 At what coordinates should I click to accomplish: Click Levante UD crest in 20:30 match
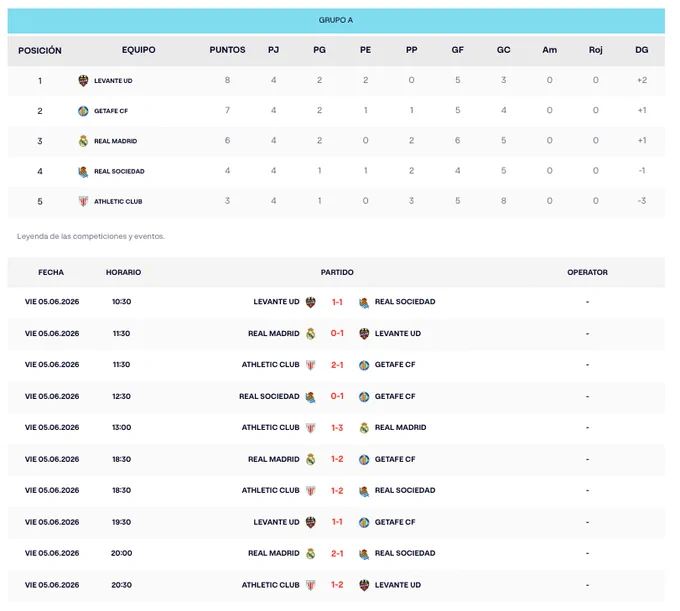coord(364,585)
